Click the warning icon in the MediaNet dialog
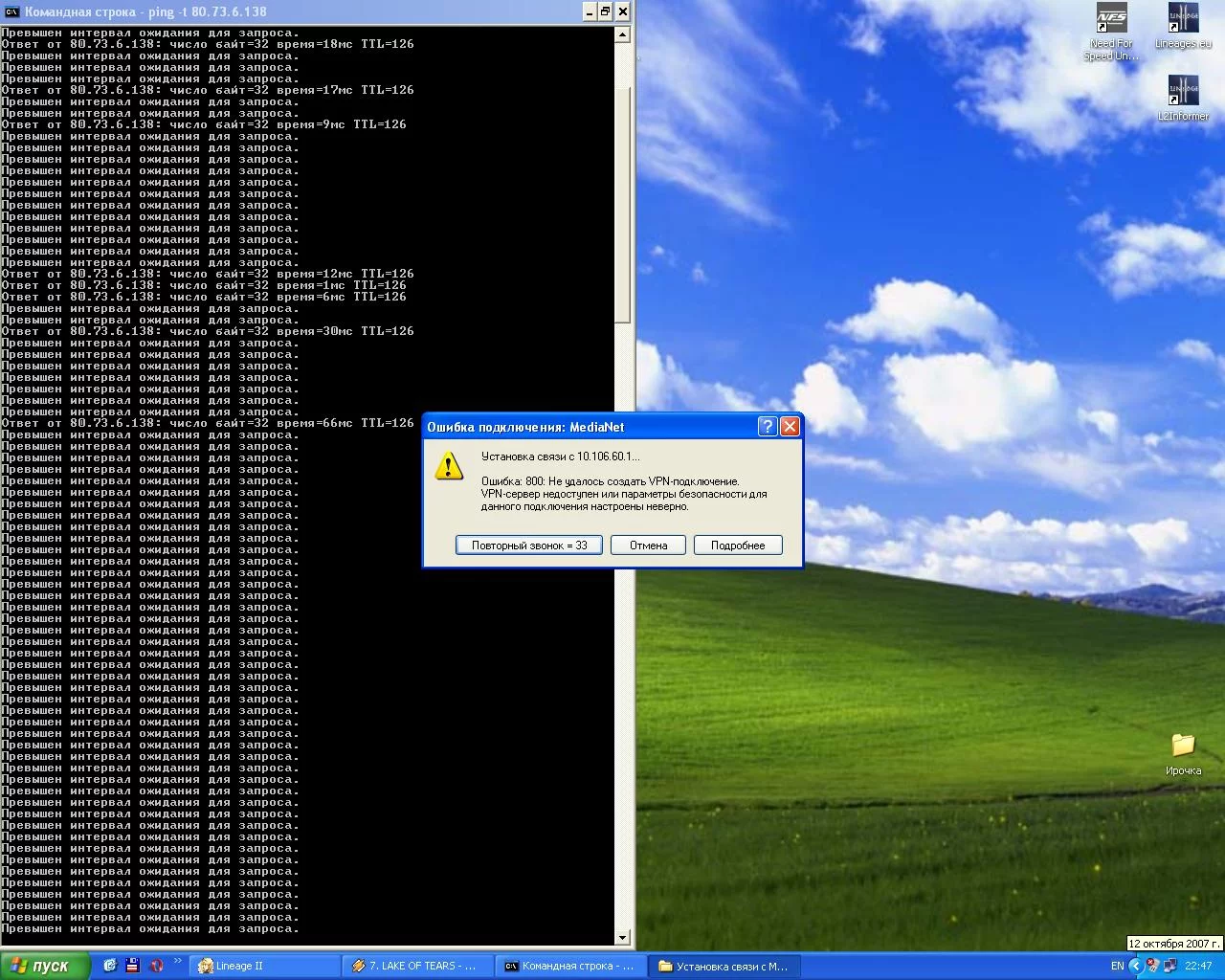This screenshot has width=1225, height=980. tap(449, 466)
